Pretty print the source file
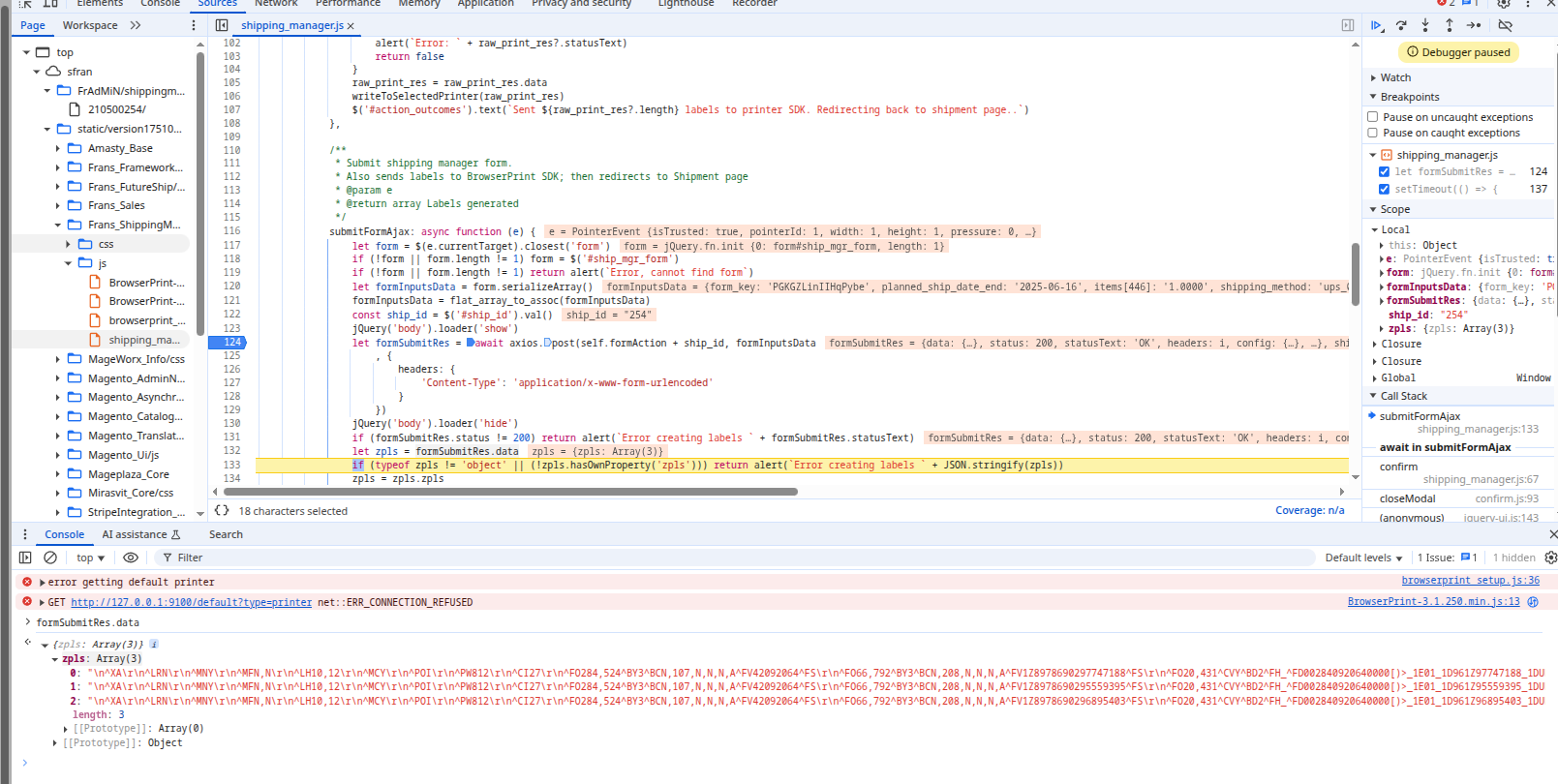The image size is (1558, 784). (222, 511)
